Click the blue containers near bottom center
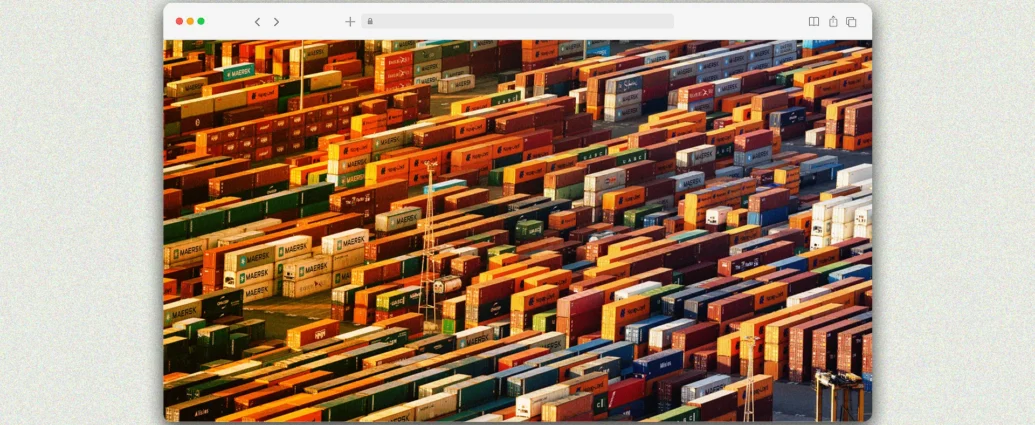Image resolution: width=1035 pixels, height=425 pixels. click(x=655, y=362)
